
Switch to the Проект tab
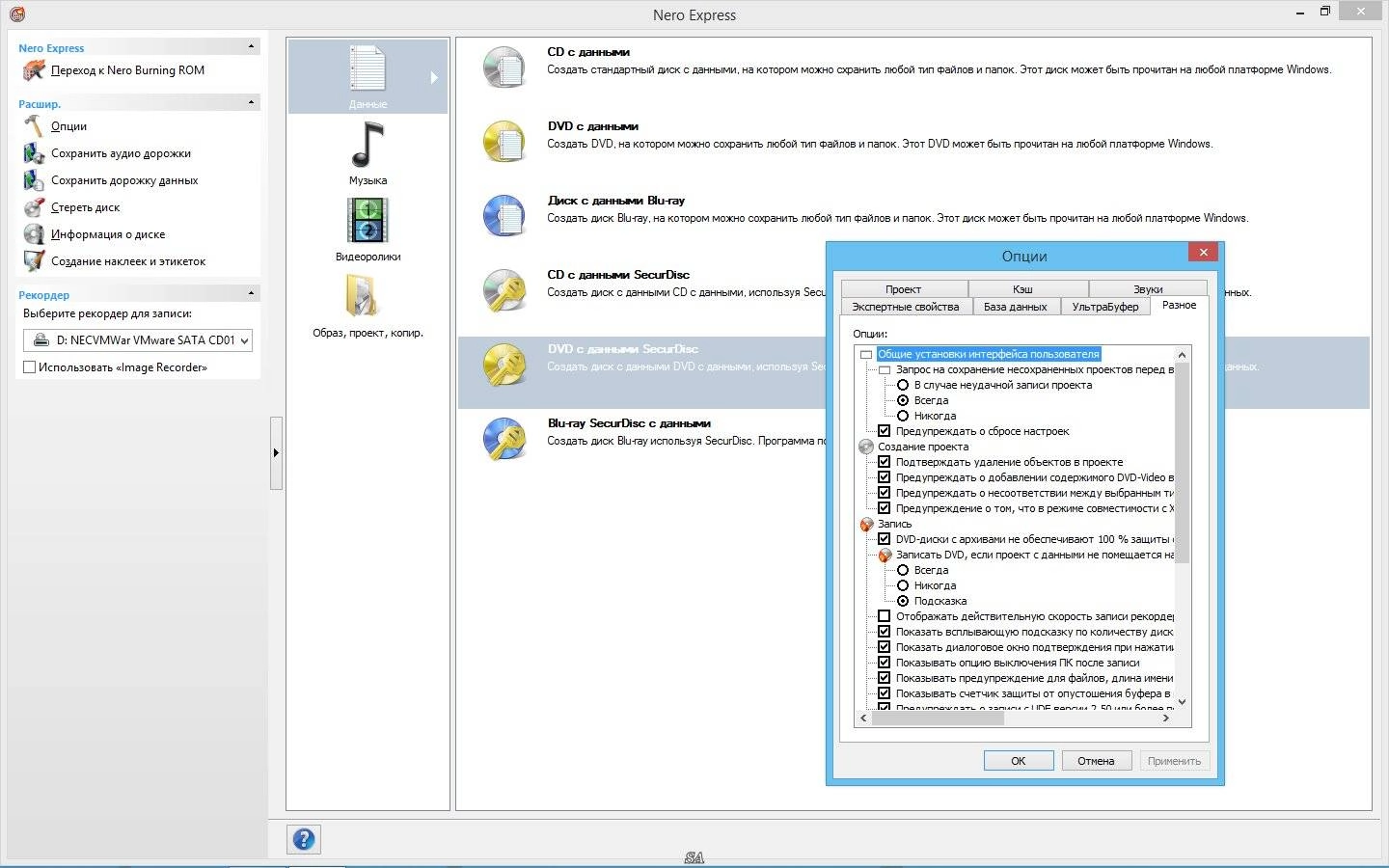click(x=904, y=288)
